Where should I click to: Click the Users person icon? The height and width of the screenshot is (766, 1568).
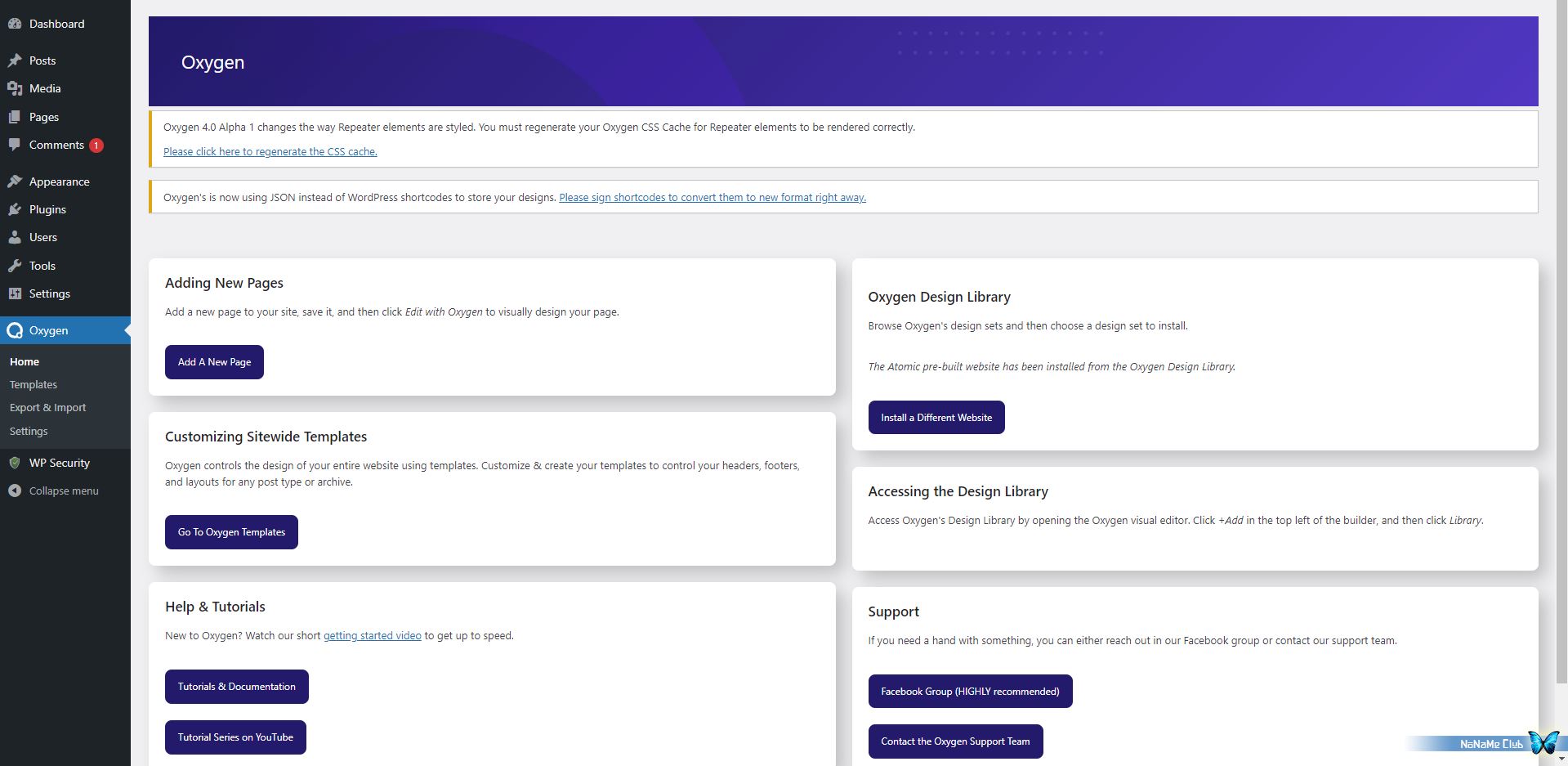click(14, 237)
